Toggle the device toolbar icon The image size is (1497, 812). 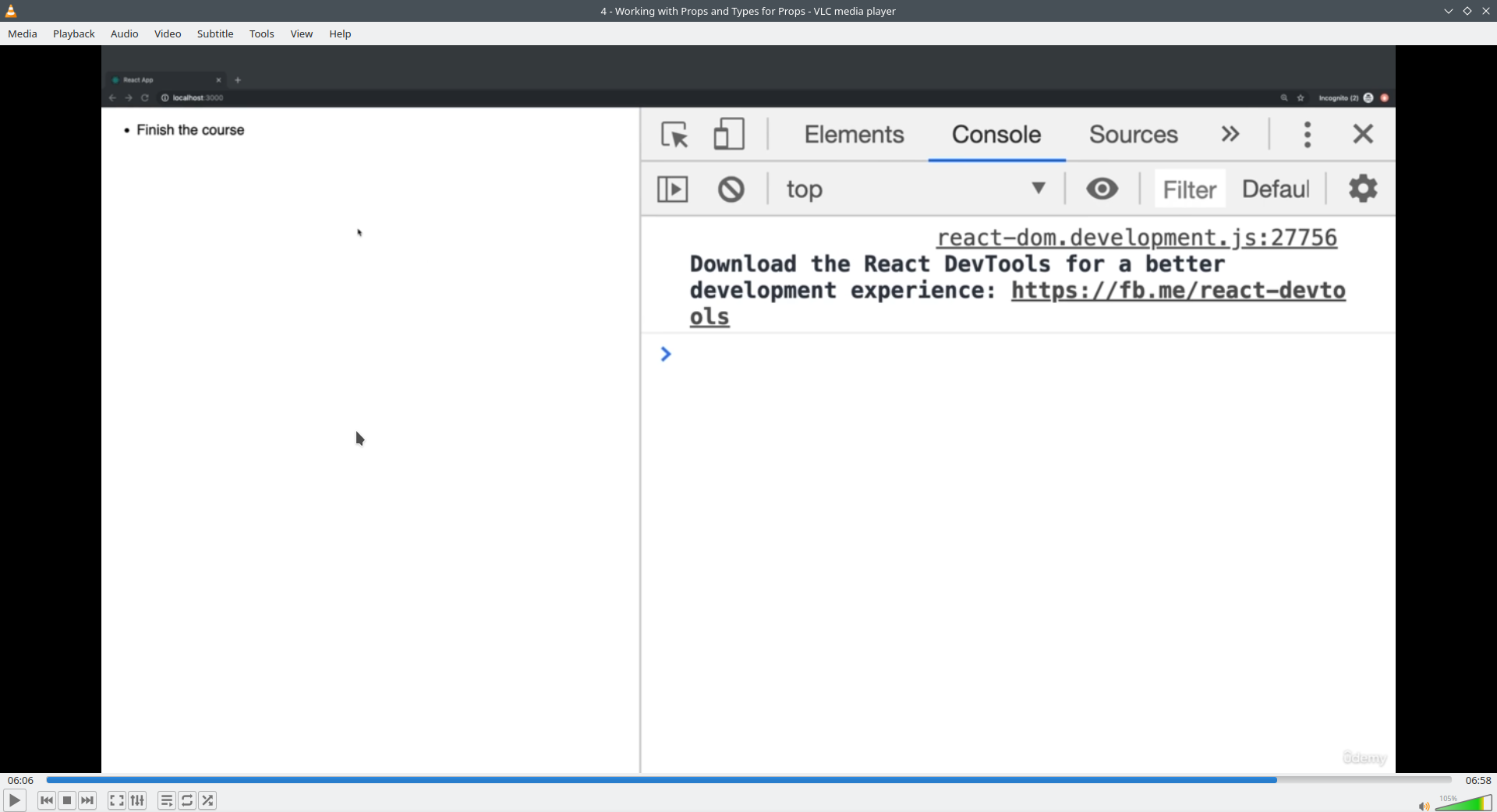[729, 134]
